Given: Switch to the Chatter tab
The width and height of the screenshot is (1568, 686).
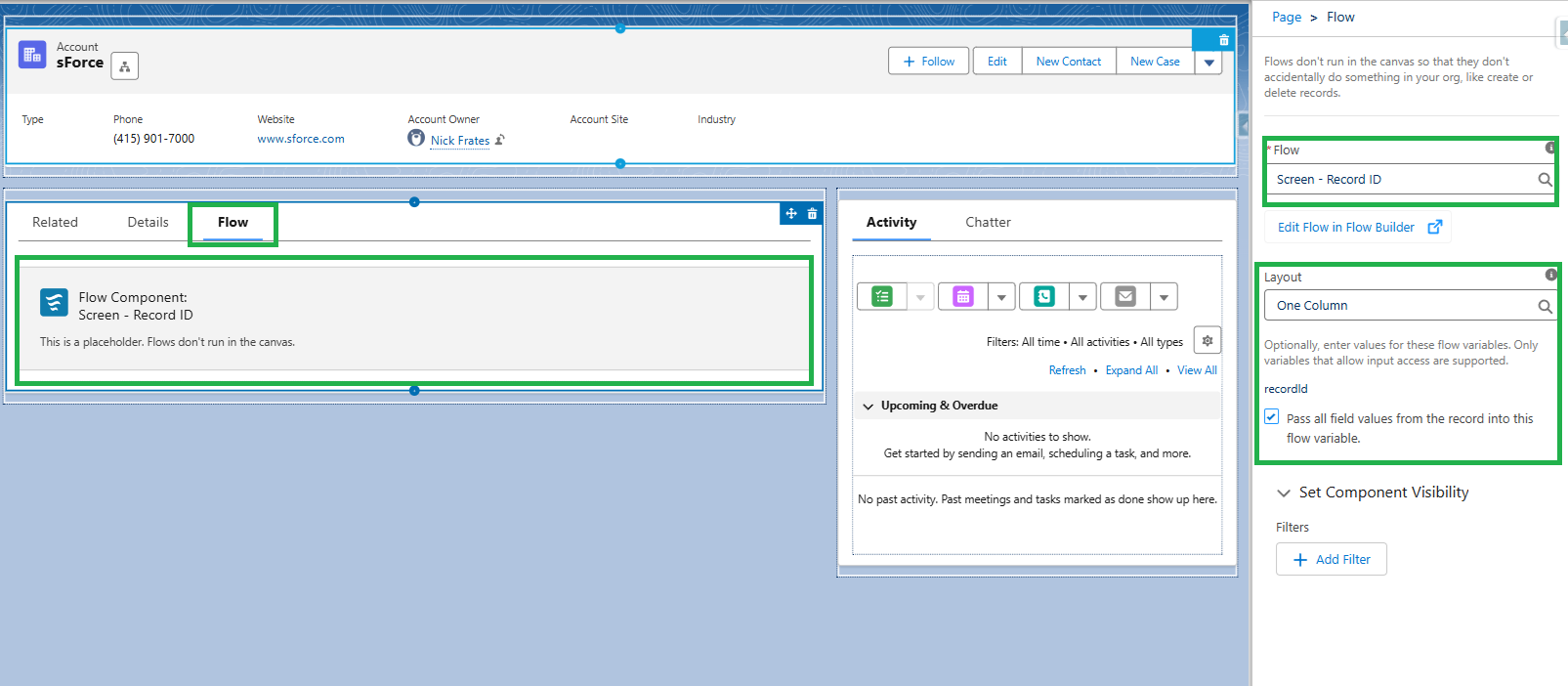Looking at the screenshot, I should point(988,222).
